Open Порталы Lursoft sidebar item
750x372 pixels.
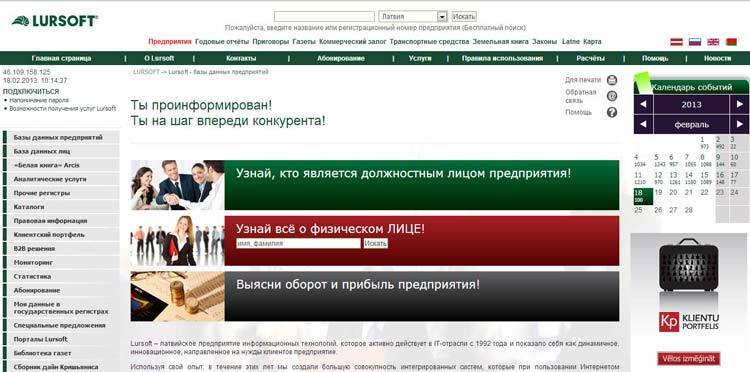pos(61,339)
